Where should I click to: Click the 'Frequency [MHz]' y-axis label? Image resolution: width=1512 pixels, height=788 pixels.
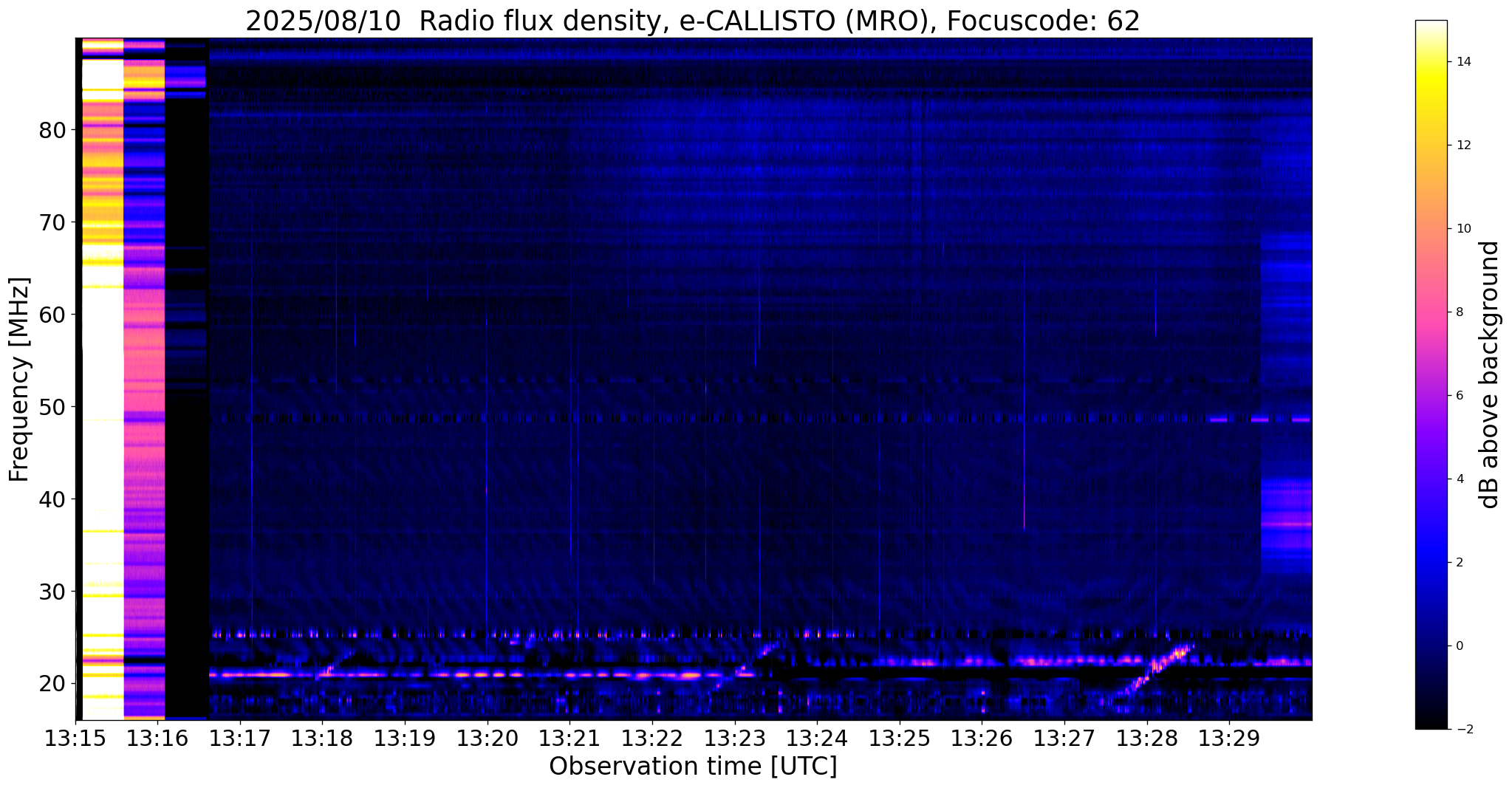coord(20,380)
